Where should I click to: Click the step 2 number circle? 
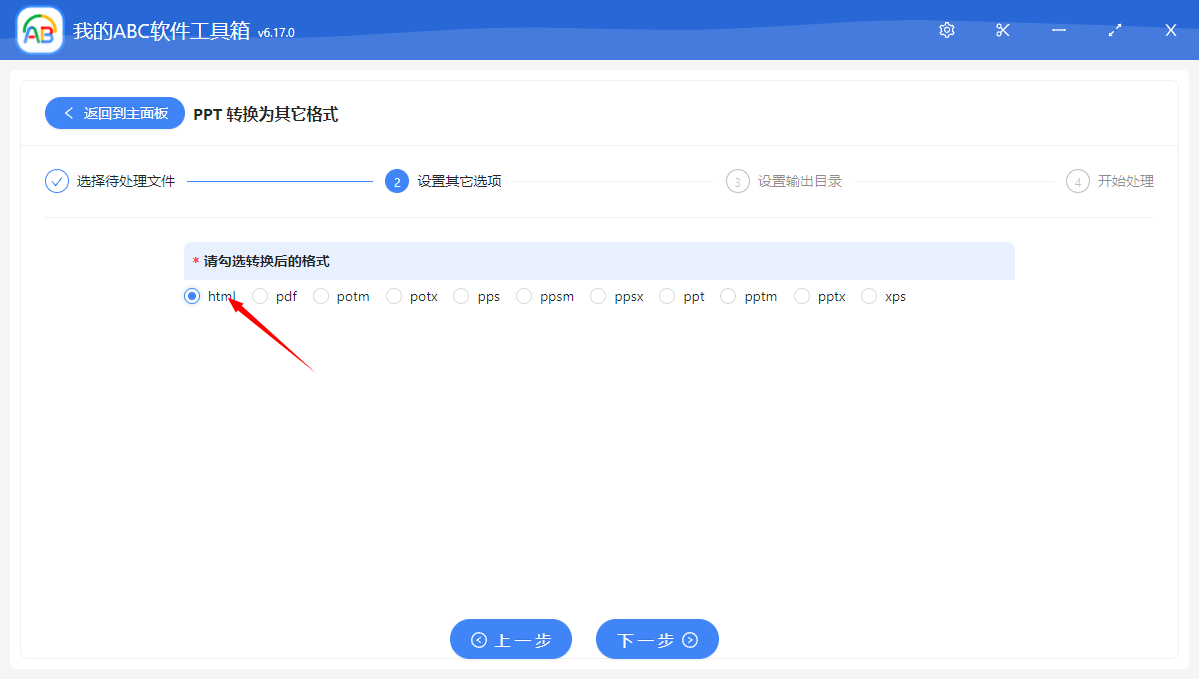pyautogui.click(x=397, y=181)
